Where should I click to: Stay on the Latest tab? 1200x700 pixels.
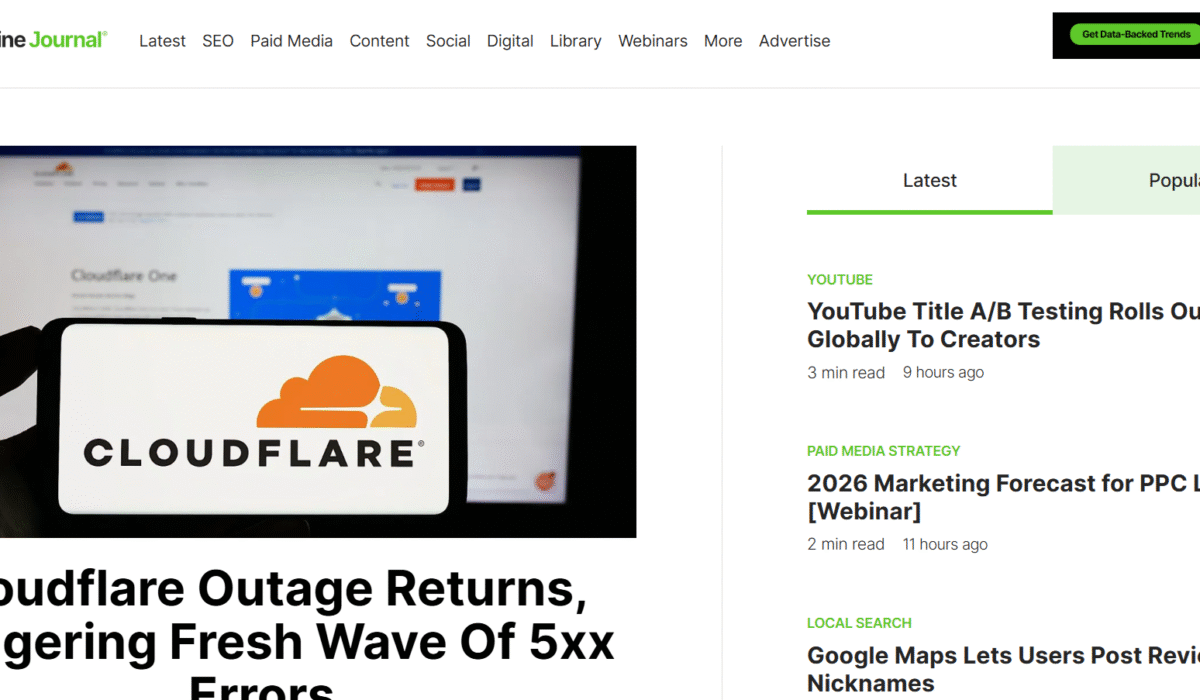(929, 180)
